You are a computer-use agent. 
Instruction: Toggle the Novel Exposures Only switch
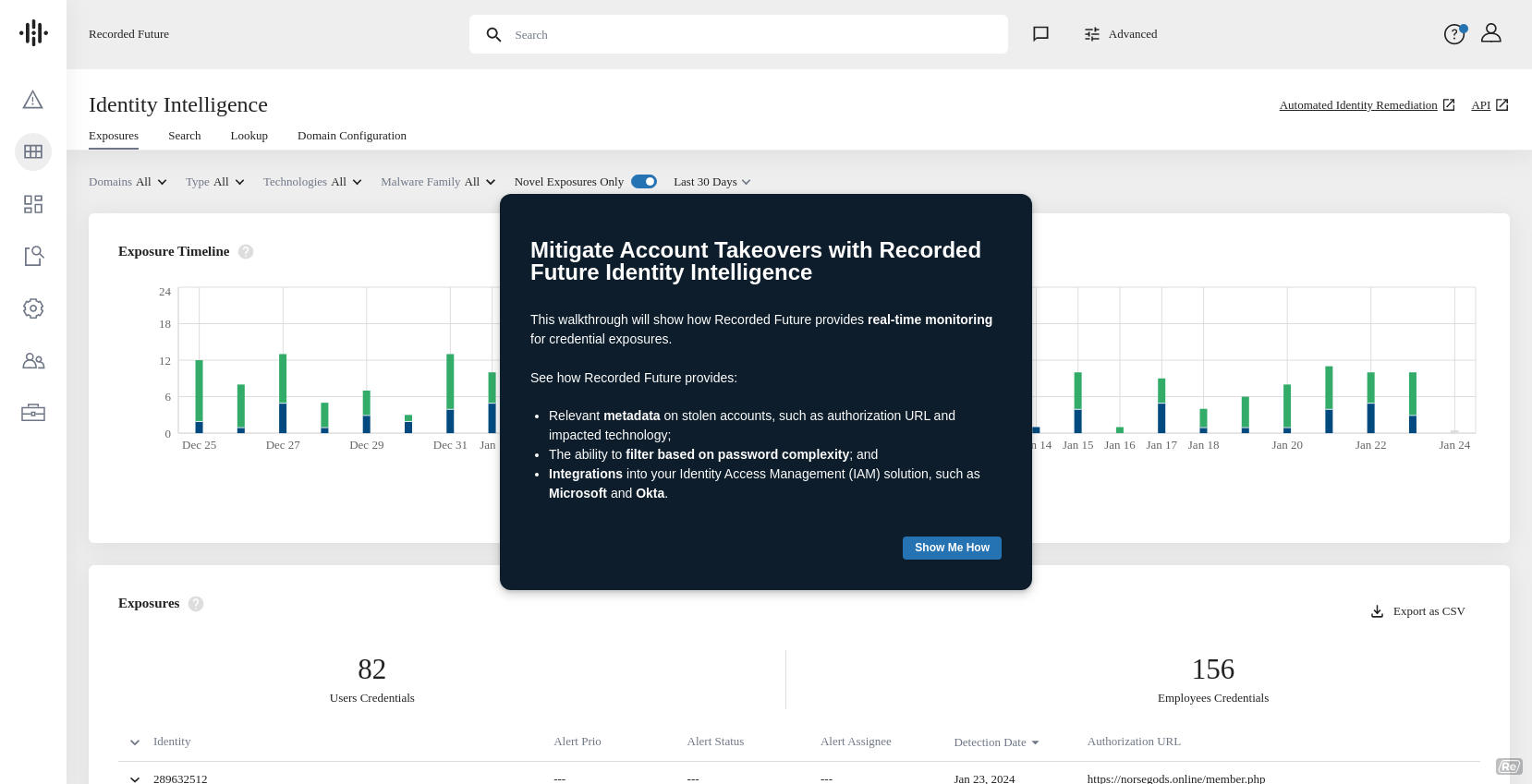tap(644, 182)
